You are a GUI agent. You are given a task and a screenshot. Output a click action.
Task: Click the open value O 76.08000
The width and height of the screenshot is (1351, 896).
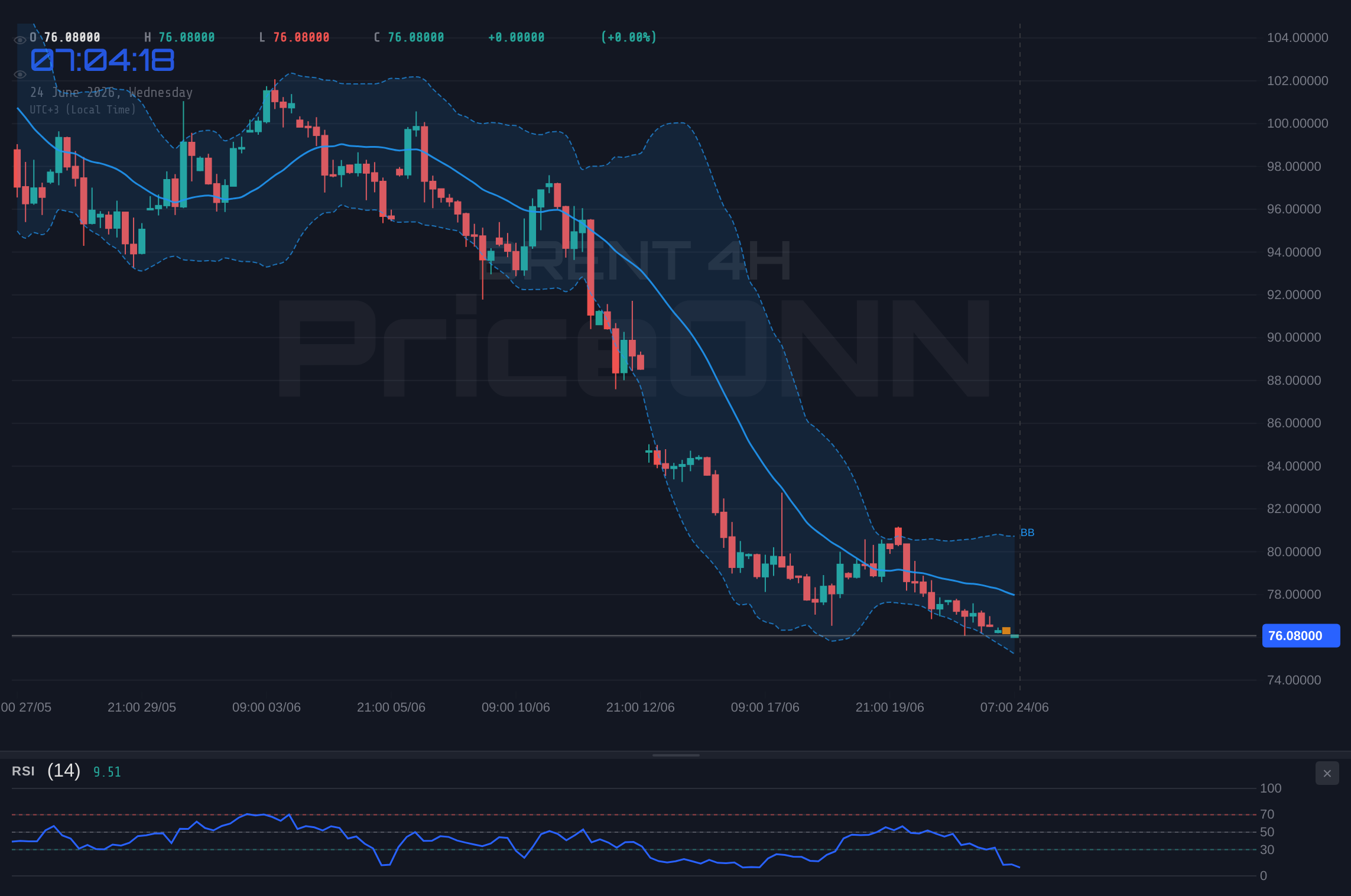click(x=65, y=37)
